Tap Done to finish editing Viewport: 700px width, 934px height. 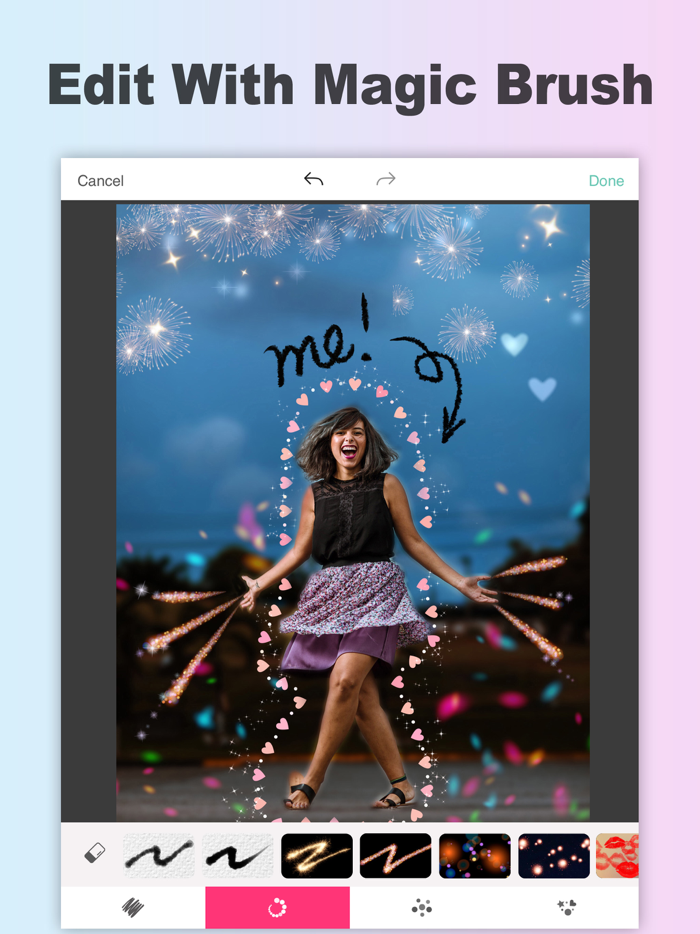(x=606, y=180)
